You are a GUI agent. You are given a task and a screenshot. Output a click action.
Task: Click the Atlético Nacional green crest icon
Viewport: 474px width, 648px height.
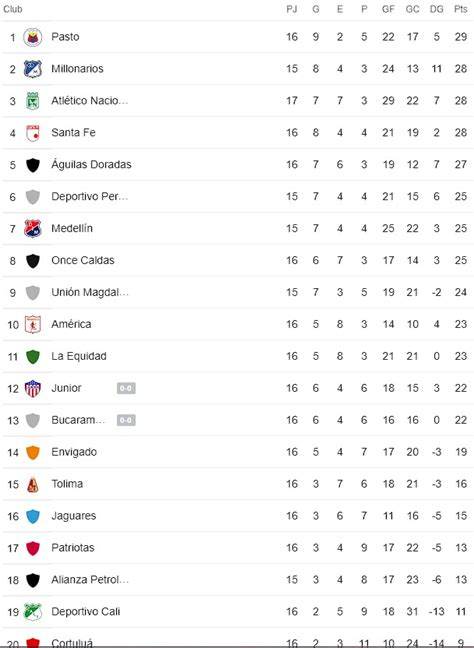(x=33, y=101)
